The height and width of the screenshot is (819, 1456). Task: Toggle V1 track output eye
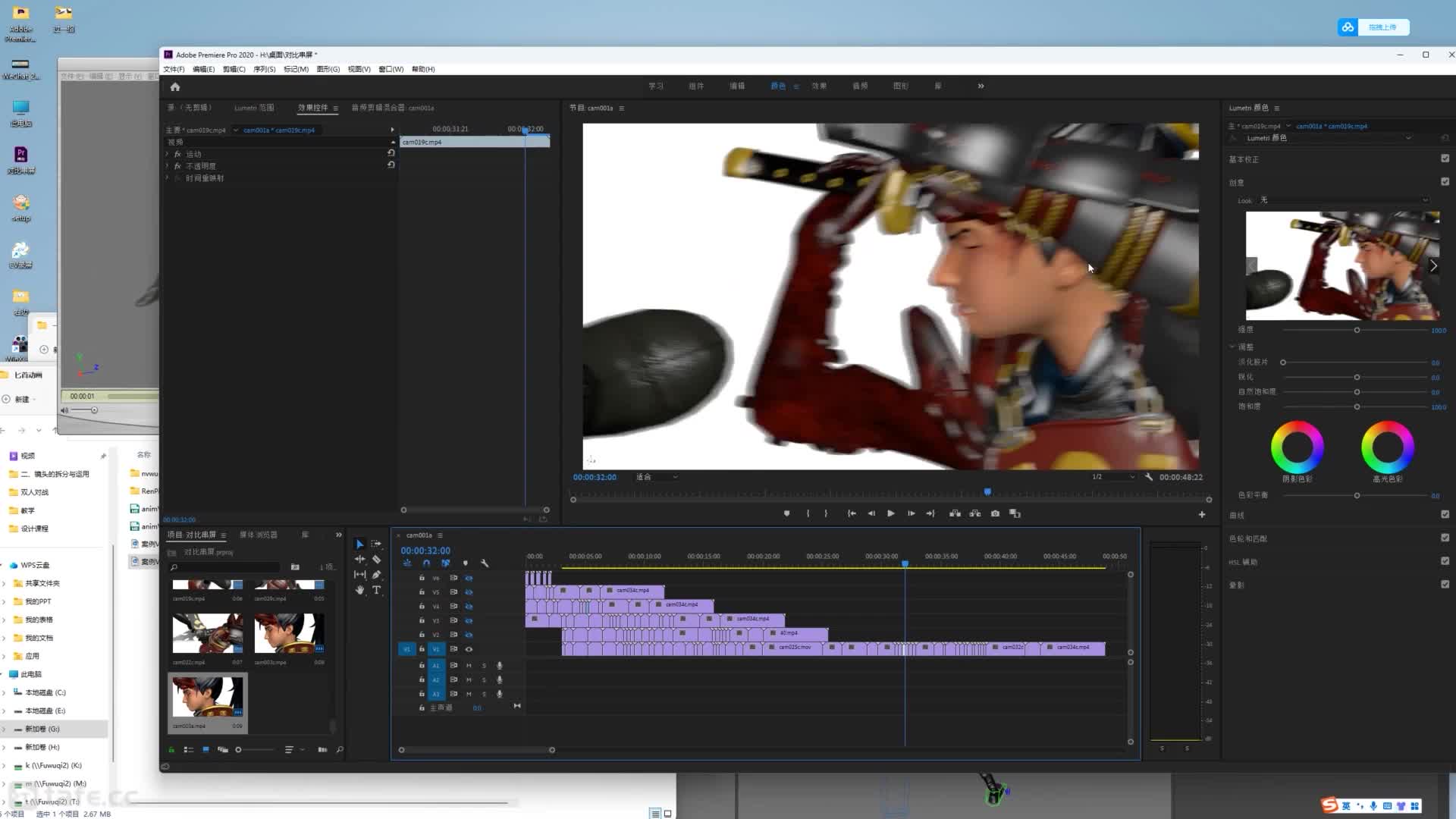(469, 649)
